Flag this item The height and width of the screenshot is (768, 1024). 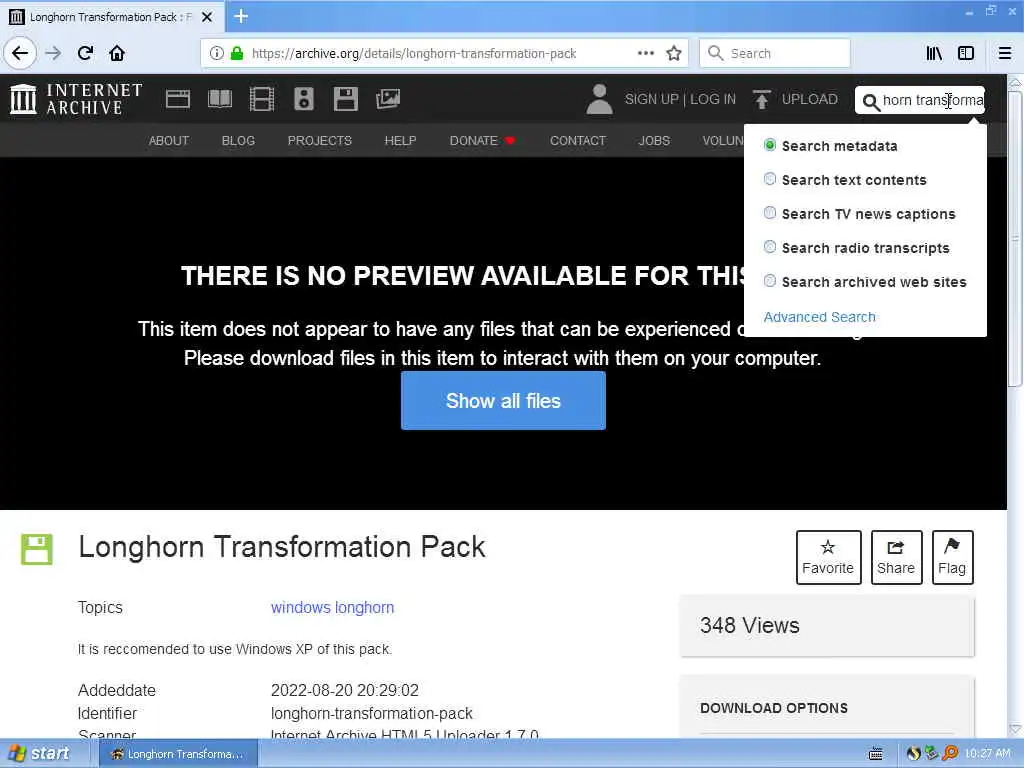pos(952,557)
